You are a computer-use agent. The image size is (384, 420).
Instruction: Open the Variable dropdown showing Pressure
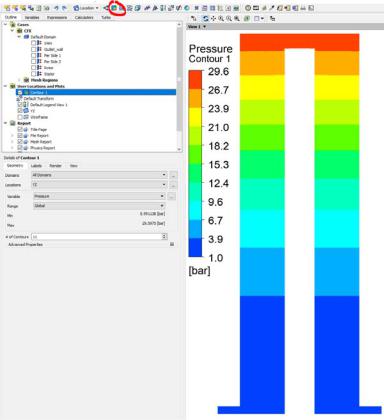point(99,196)
